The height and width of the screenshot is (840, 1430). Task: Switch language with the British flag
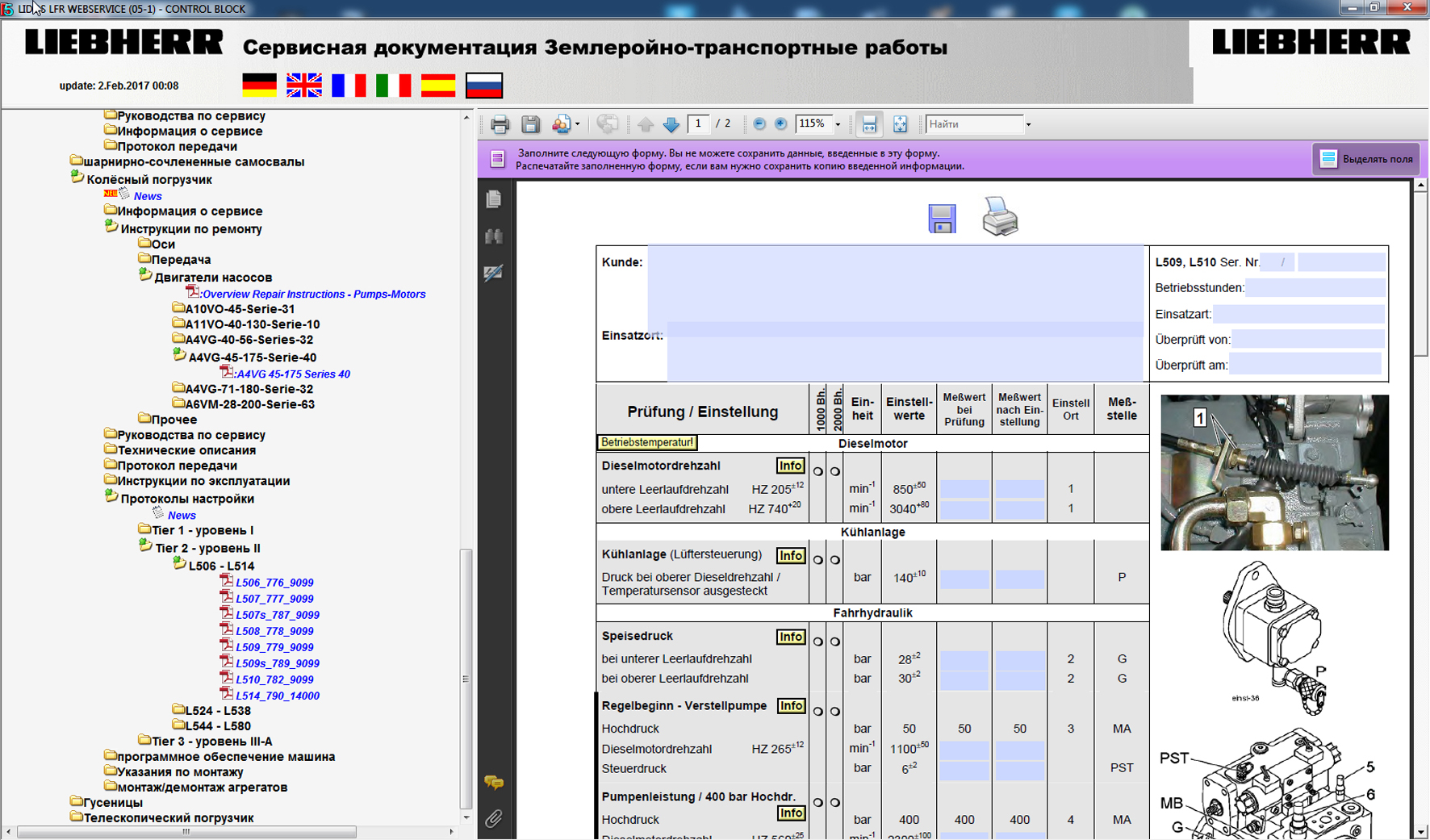tap(304, 85)
